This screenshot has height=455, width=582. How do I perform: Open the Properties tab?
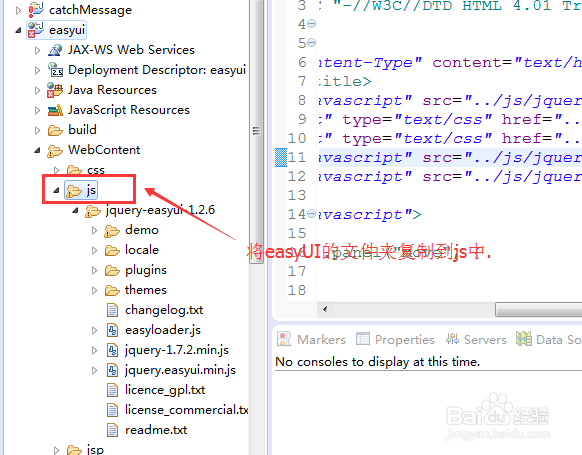(395, 339)
